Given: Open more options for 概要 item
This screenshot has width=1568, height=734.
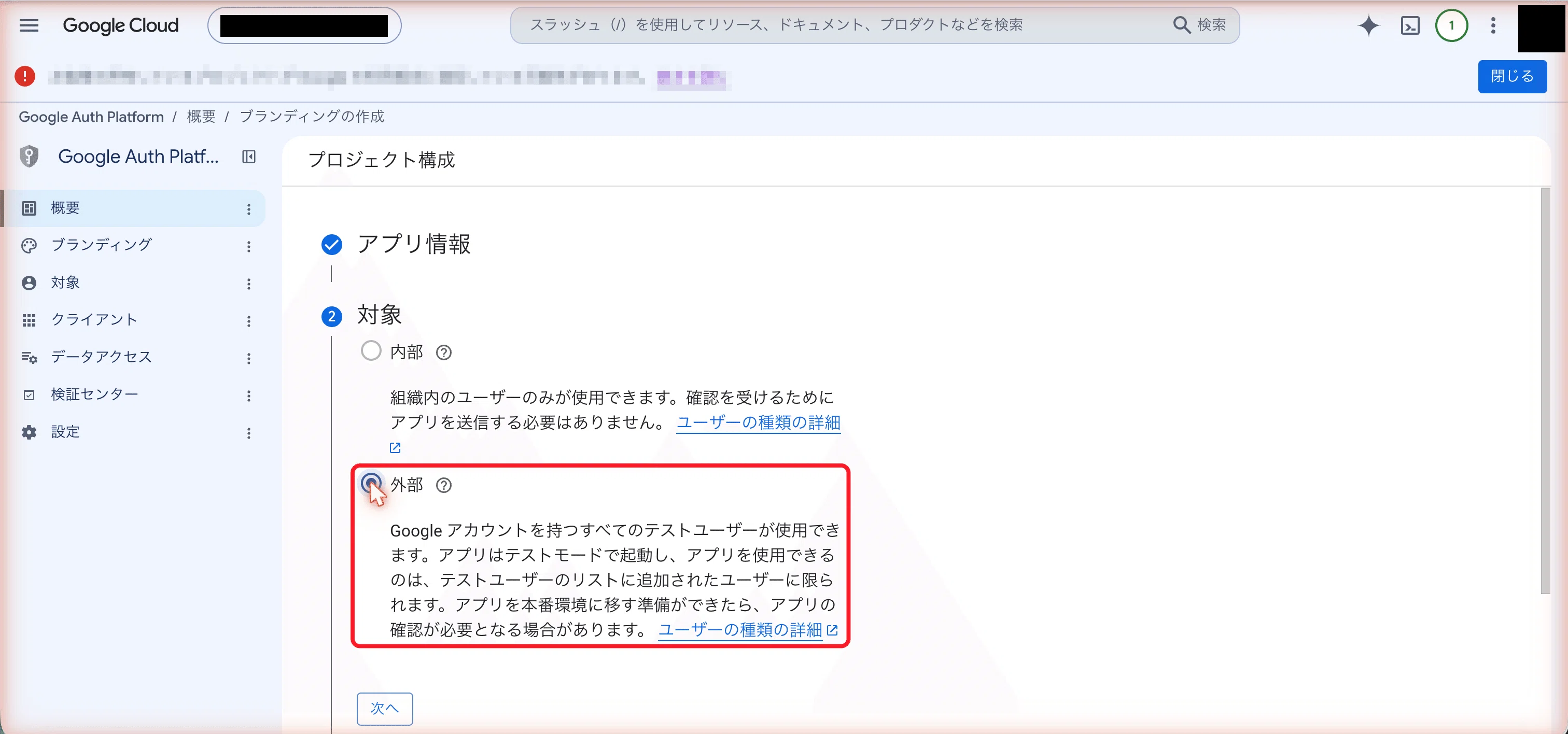Looking at the screenshot, I should pyautogui.click(x=248, y=209).
